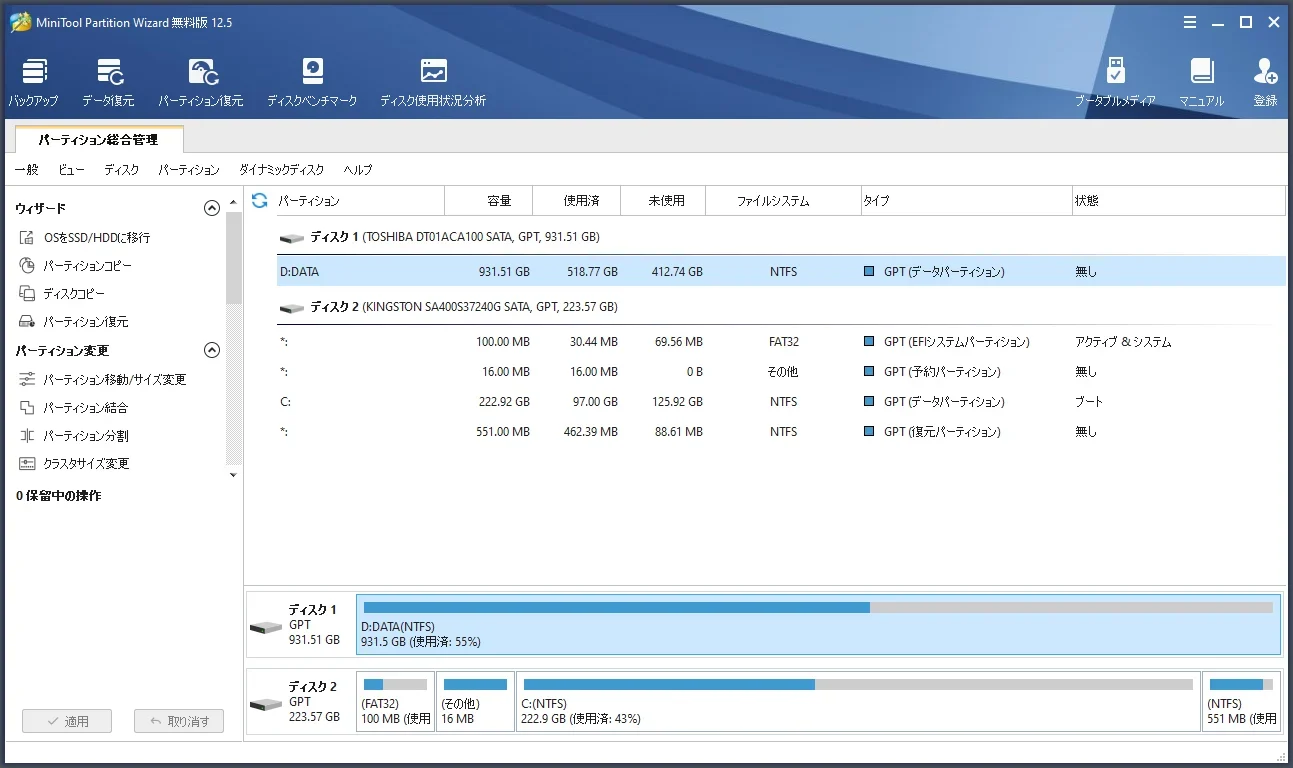The width and height of the screenshot is (1293, 768).
Task: Start the ディスクコピー wizard
Action: click(x=62, y=294)
